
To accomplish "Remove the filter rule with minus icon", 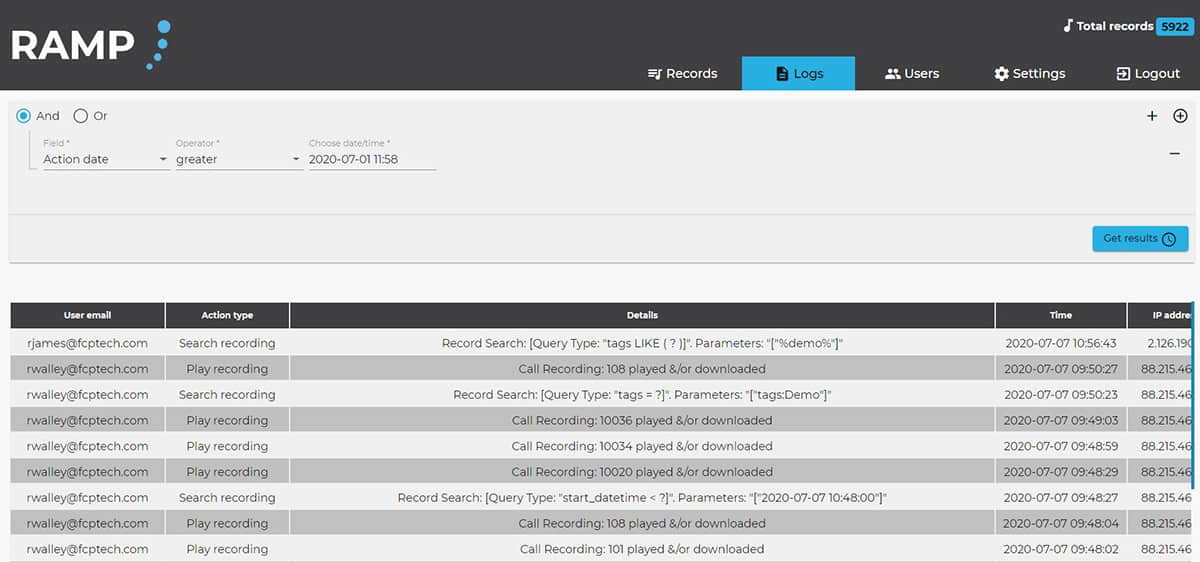I will pos(1175,154).
